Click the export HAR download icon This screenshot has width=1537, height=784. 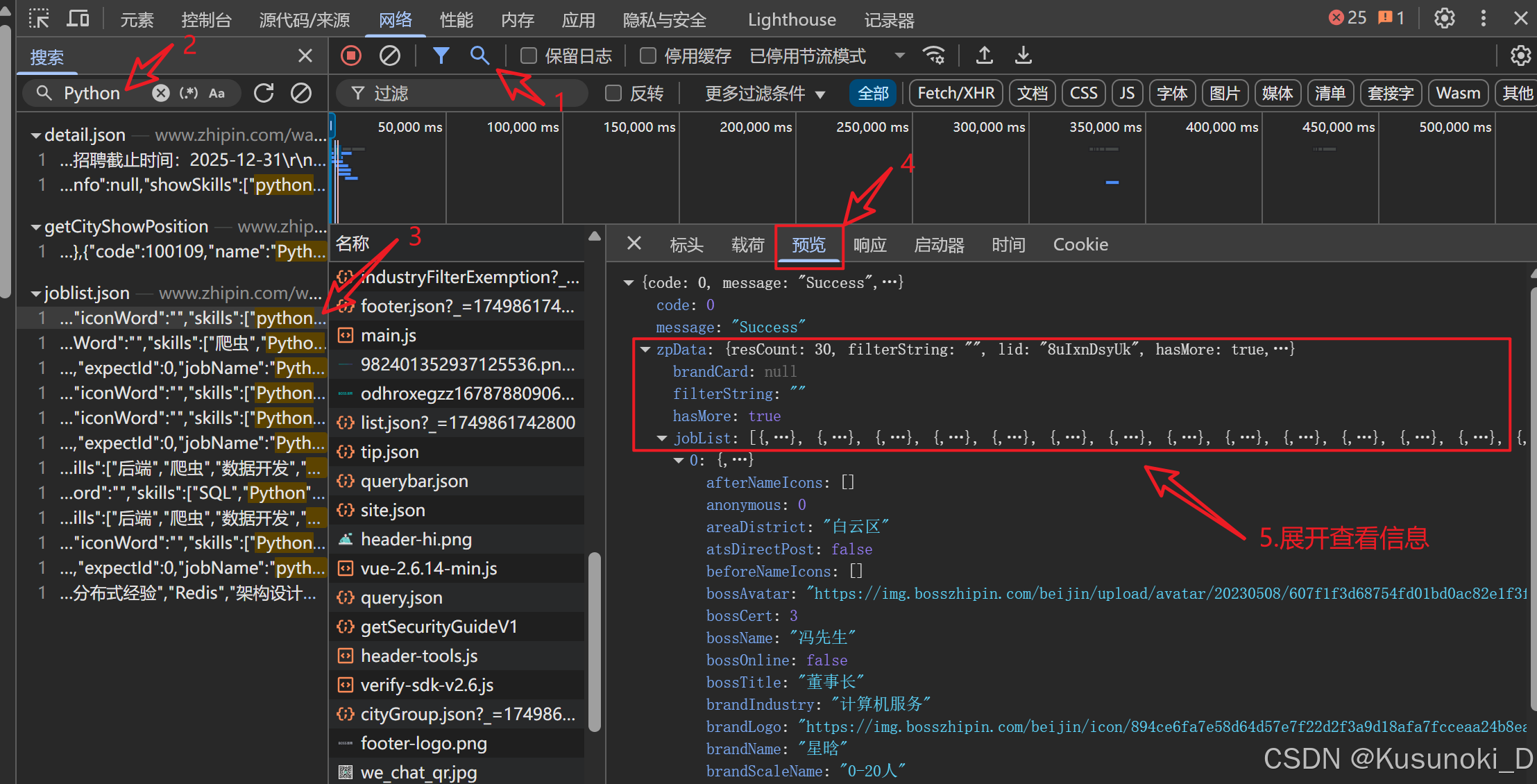1024,56
